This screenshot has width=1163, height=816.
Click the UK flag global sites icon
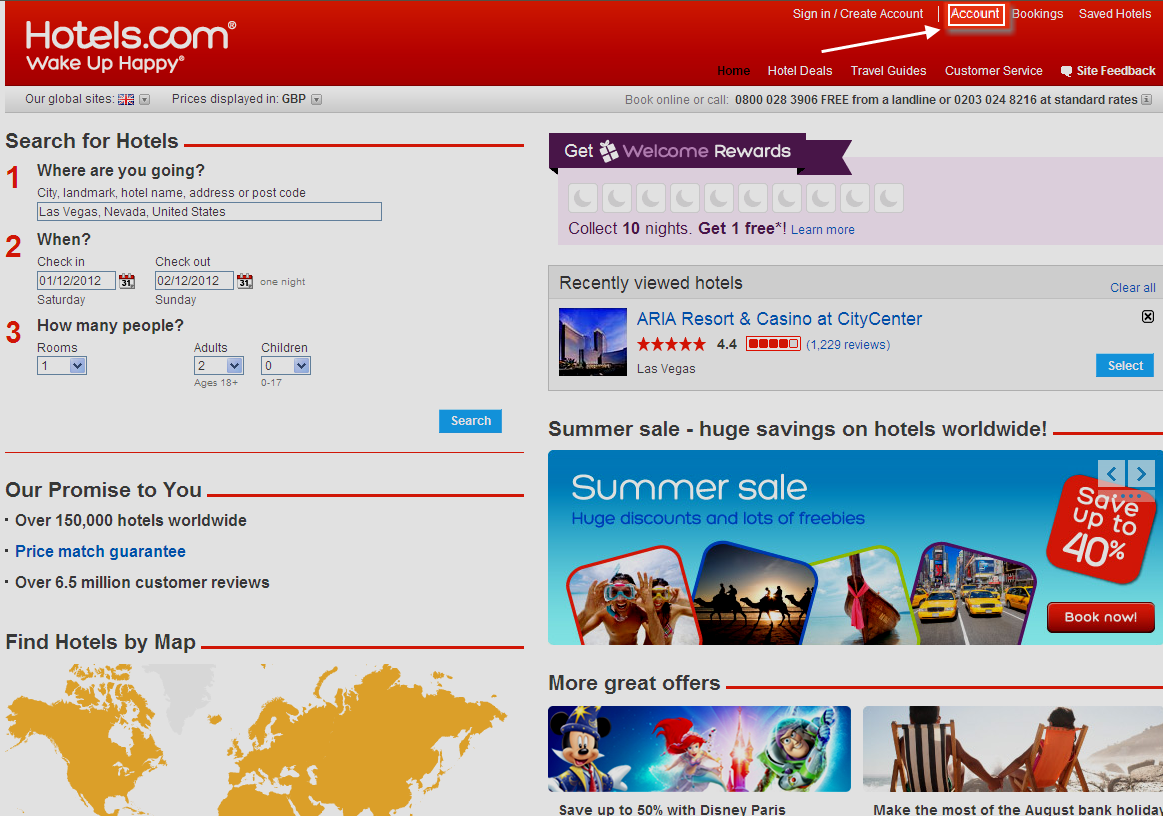pyautogui.click(x=126, y=99)
